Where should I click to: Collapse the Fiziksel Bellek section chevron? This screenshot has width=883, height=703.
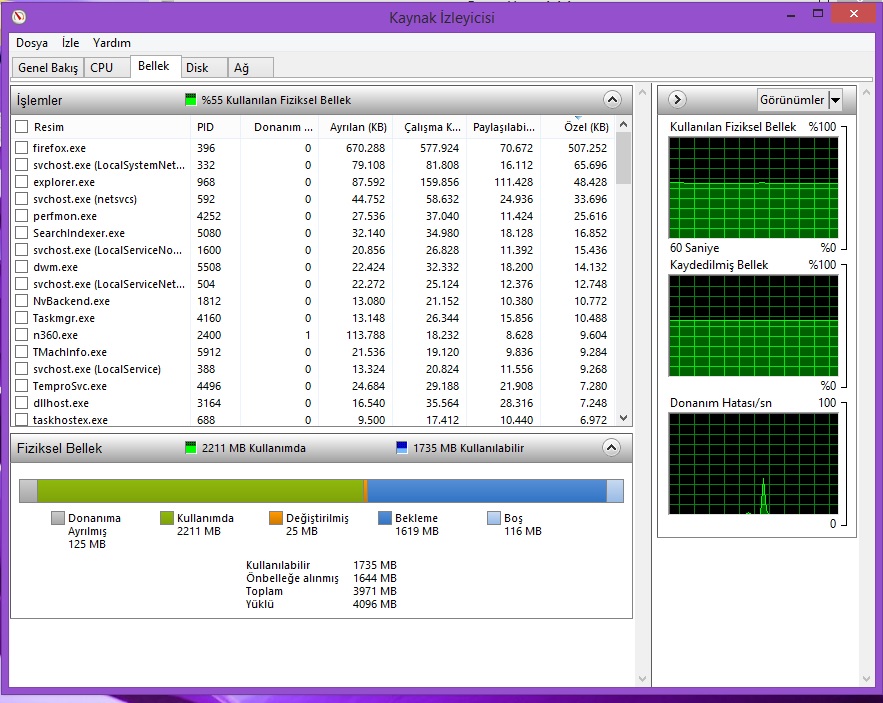tap(611, 448)
